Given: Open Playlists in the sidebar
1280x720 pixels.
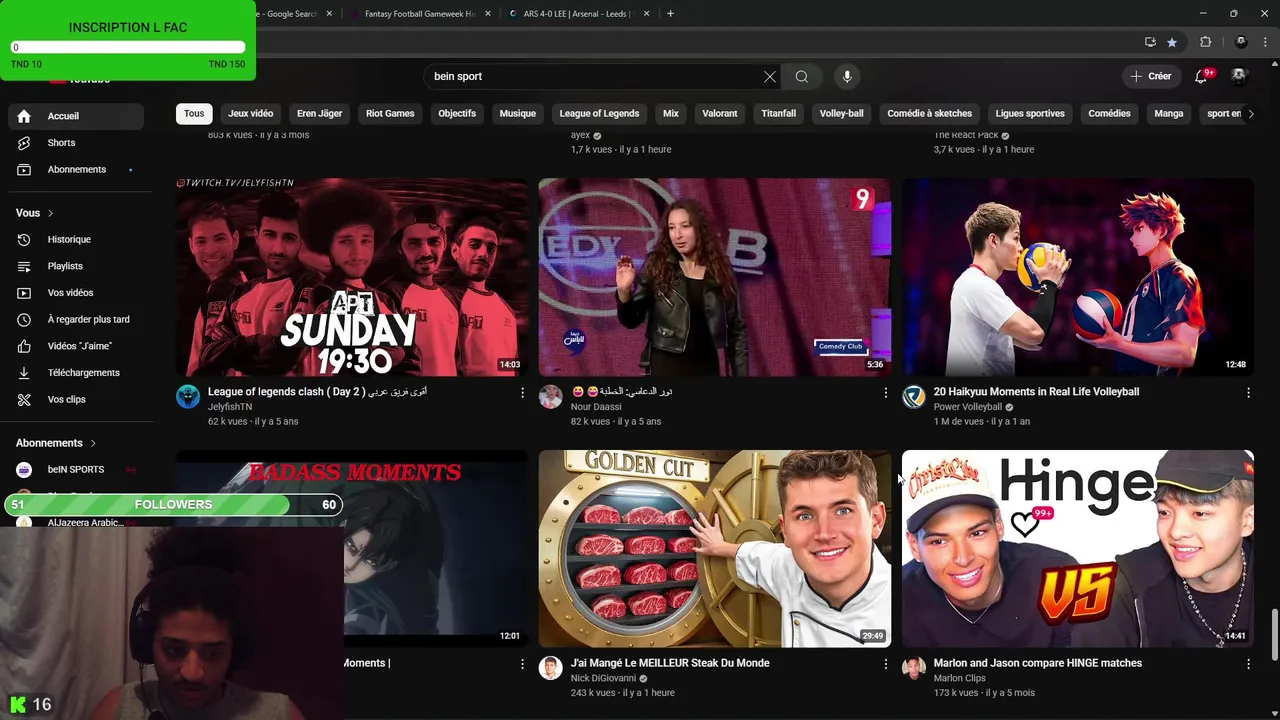Looking at the screenshot, I should coord(76,266).
